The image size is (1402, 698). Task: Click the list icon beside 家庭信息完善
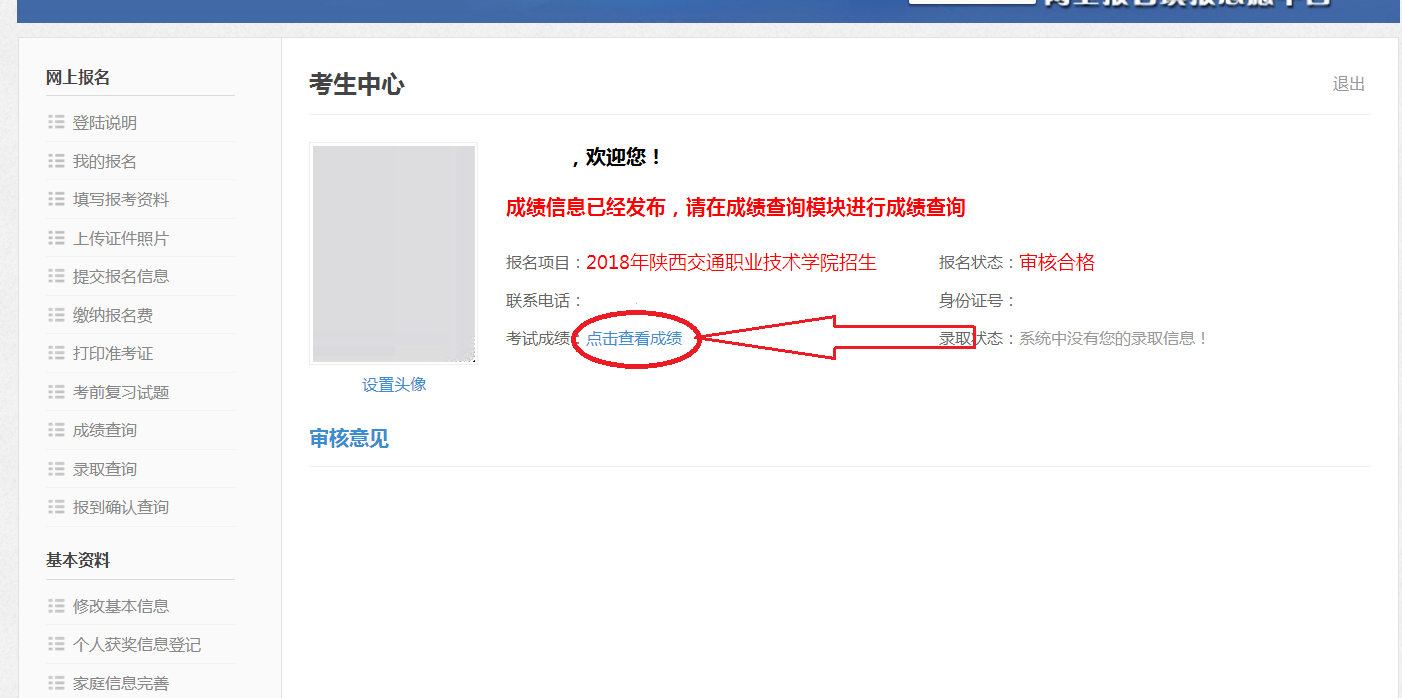[56, 683]
